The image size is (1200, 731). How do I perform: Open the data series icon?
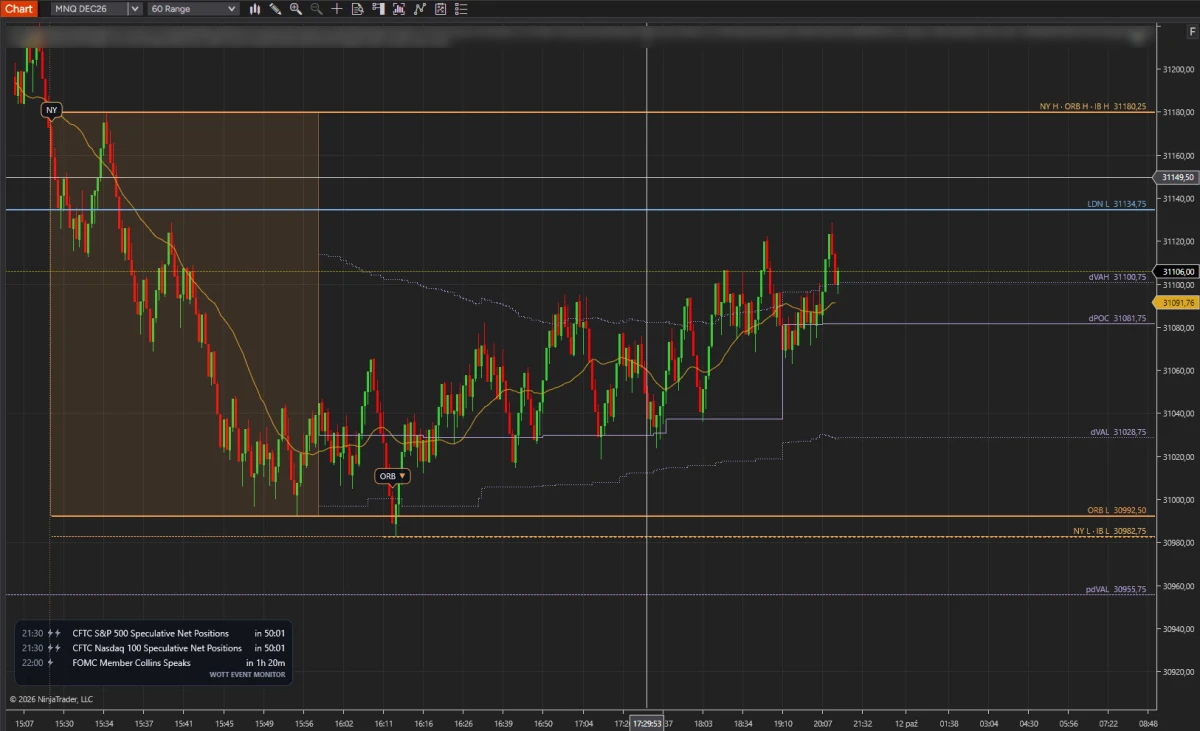(399, 9)
